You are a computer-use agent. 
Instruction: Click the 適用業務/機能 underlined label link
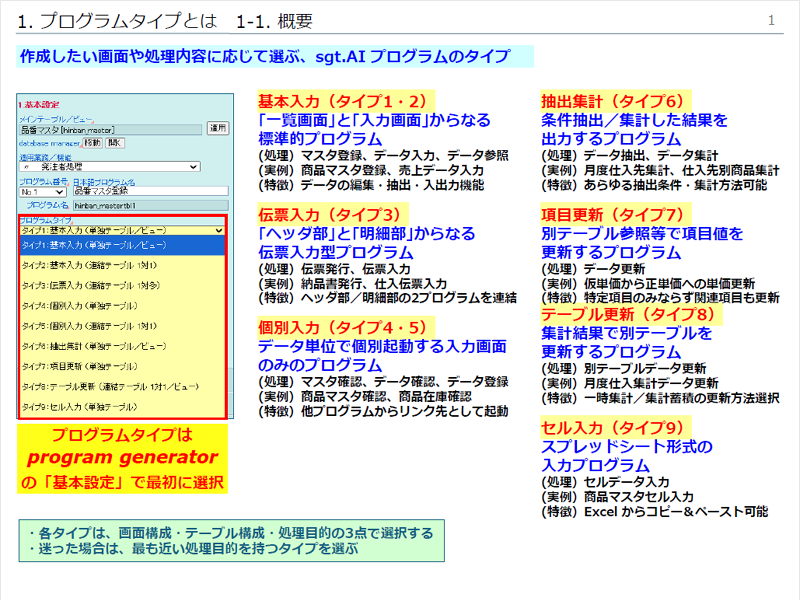click(45, 157)
